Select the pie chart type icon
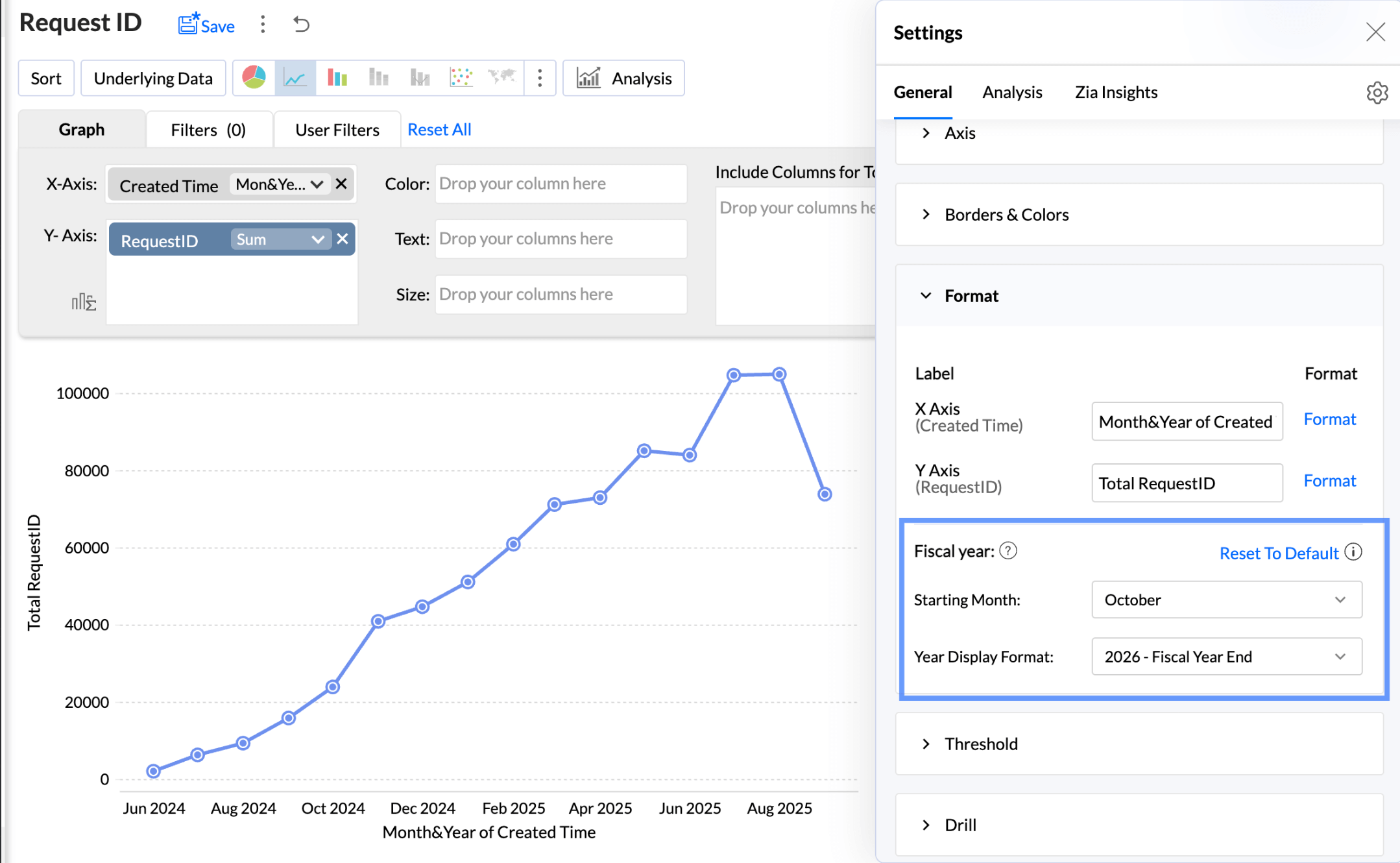1400x863 pixels. click(x=254, y=78)
